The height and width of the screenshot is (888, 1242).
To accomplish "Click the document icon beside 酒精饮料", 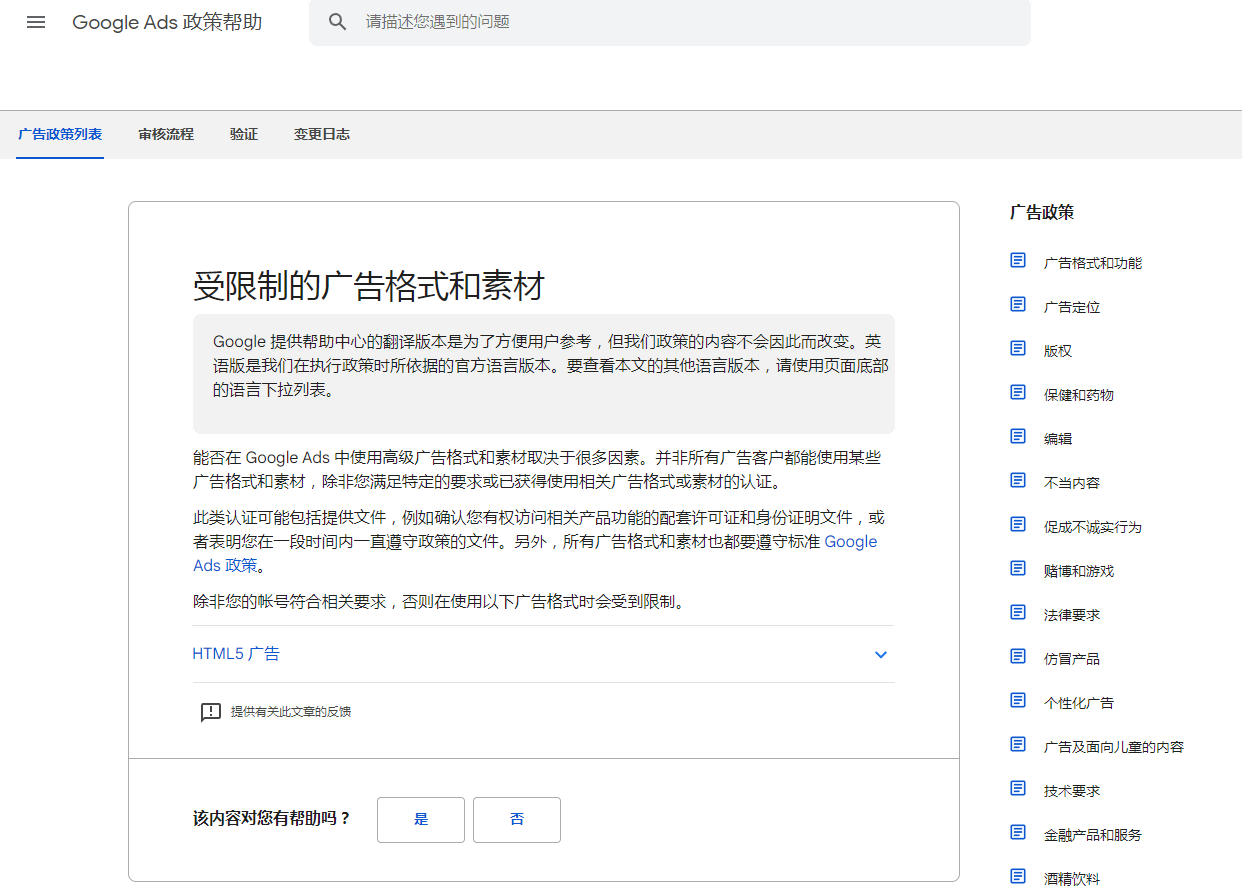I will [x=1018, y=876].
